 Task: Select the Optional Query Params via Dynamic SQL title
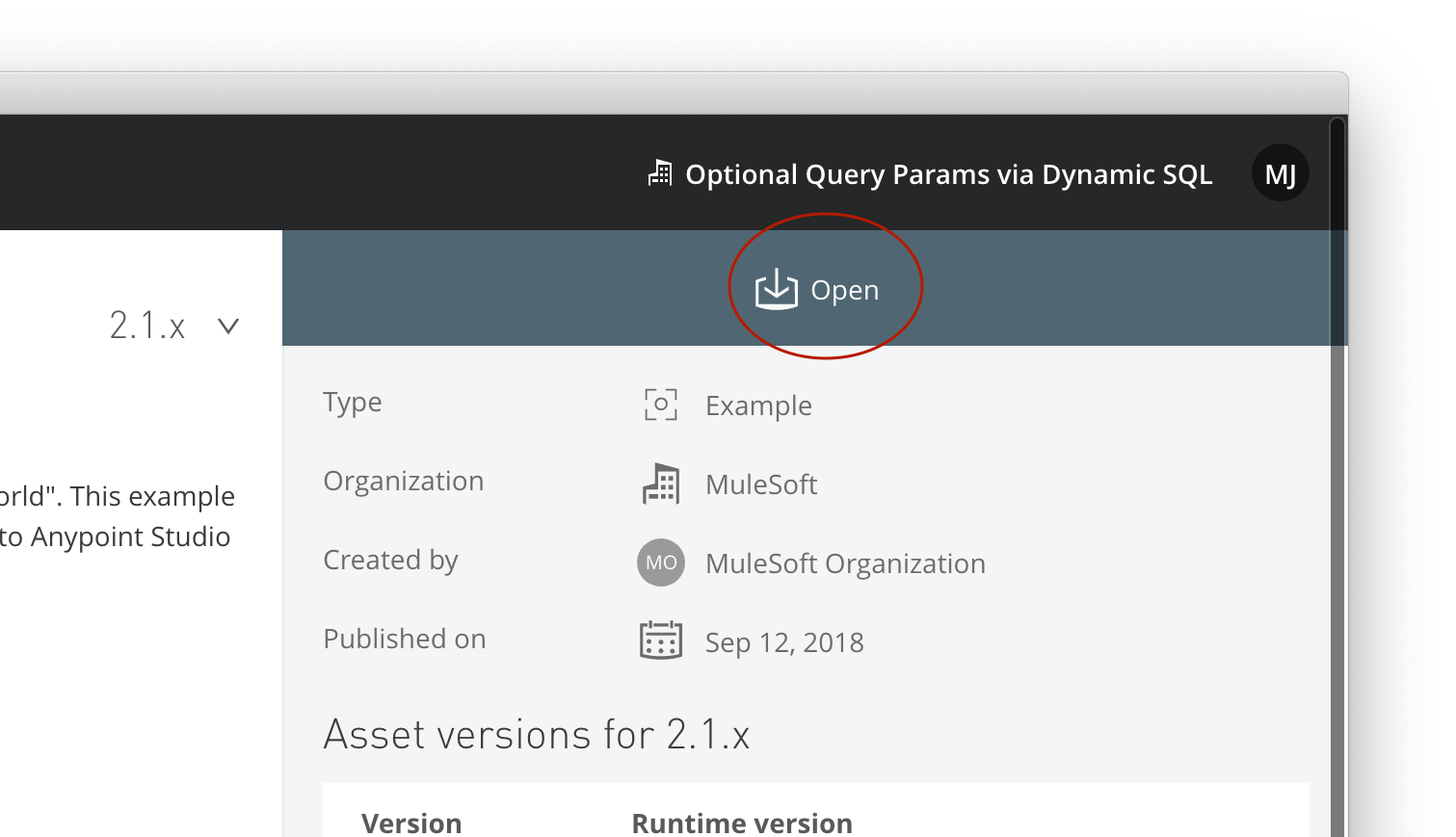pyautogui.click(x=948, y=174)
